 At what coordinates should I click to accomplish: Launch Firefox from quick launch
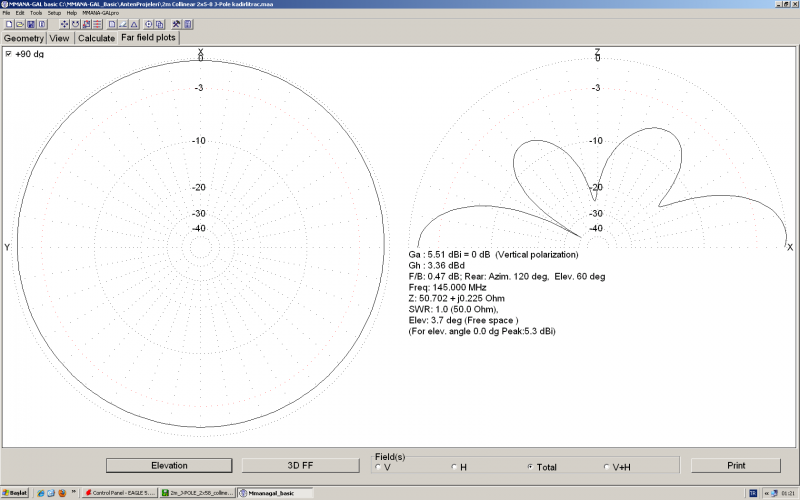62,493
